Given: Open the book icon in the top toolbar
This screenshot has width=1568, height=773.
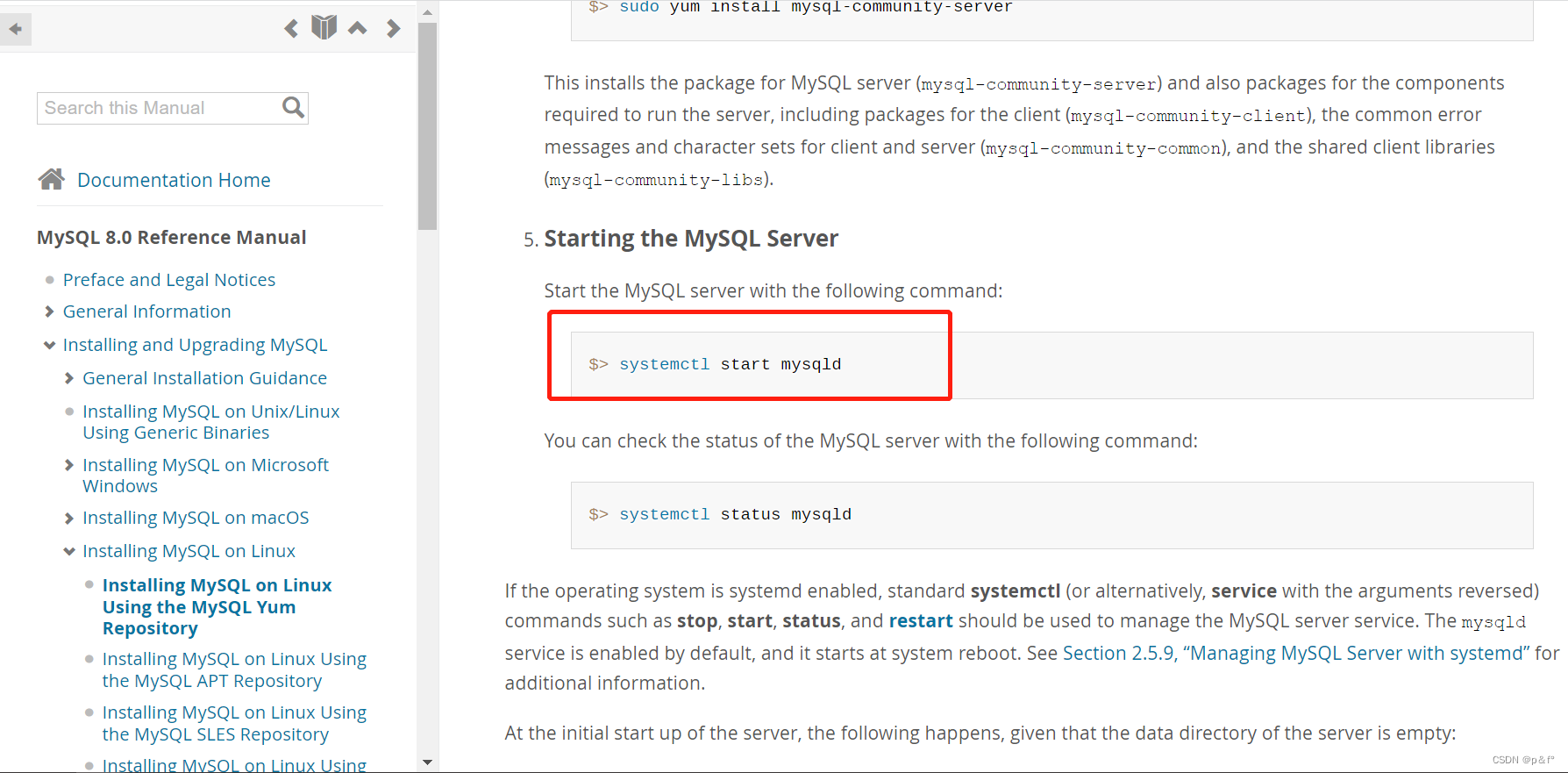Looking at the screenshot, I should coord(324,26).
